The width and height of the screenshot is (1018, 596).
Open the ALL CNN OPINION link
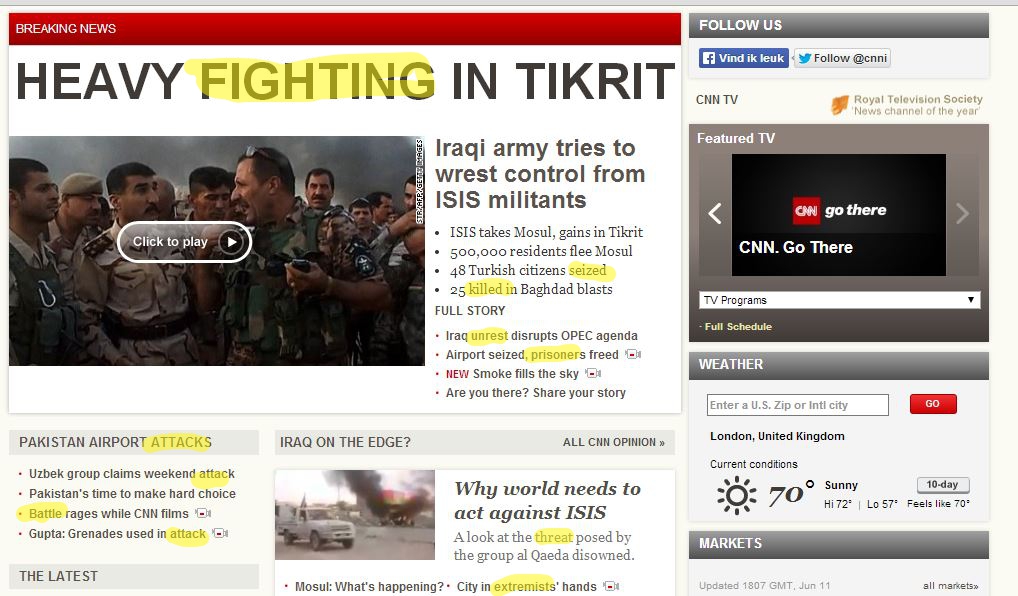click(x=614, y=442)
